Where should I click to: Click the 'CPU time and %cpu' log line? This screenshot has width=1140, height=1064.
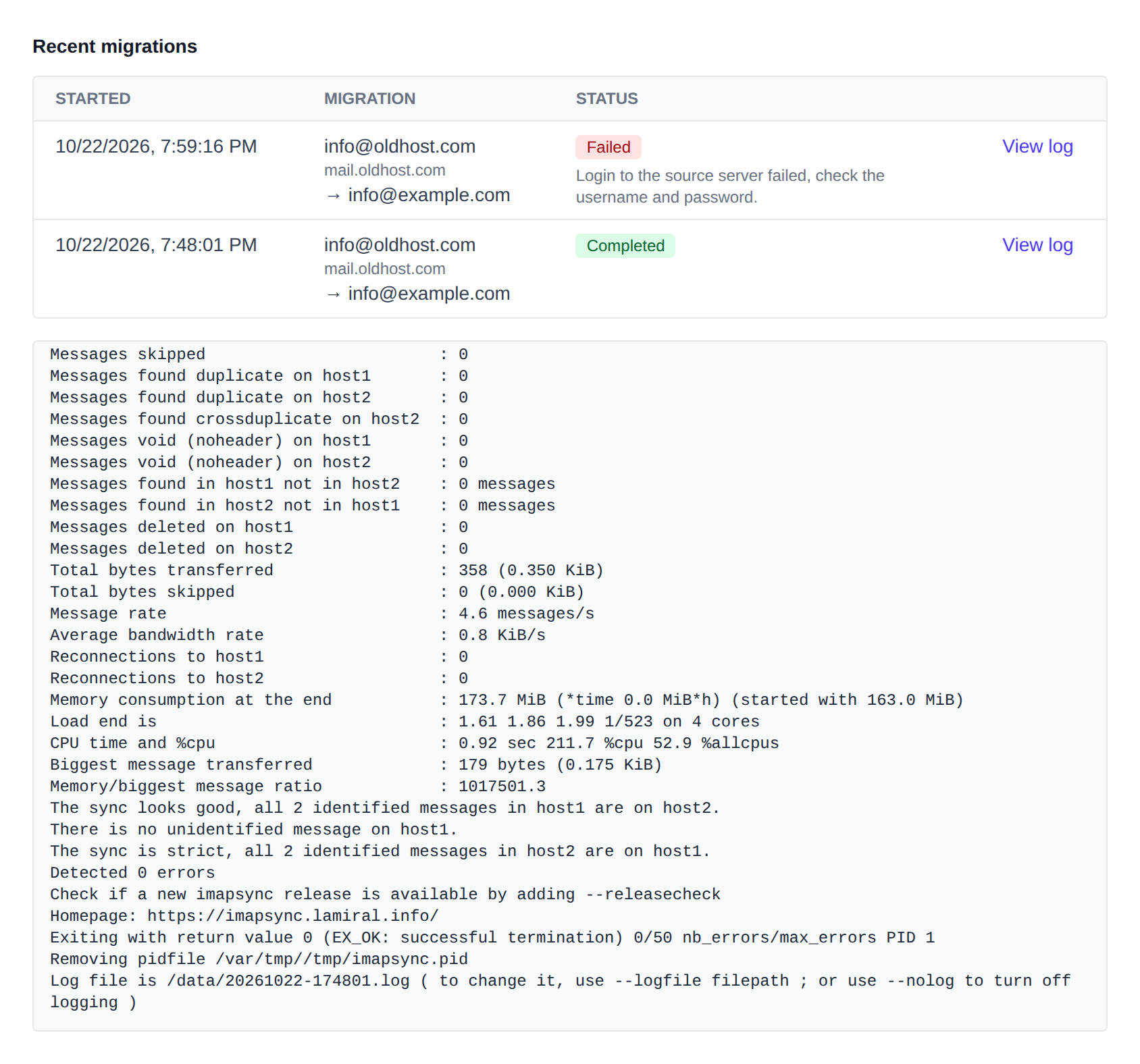[415, 743]
